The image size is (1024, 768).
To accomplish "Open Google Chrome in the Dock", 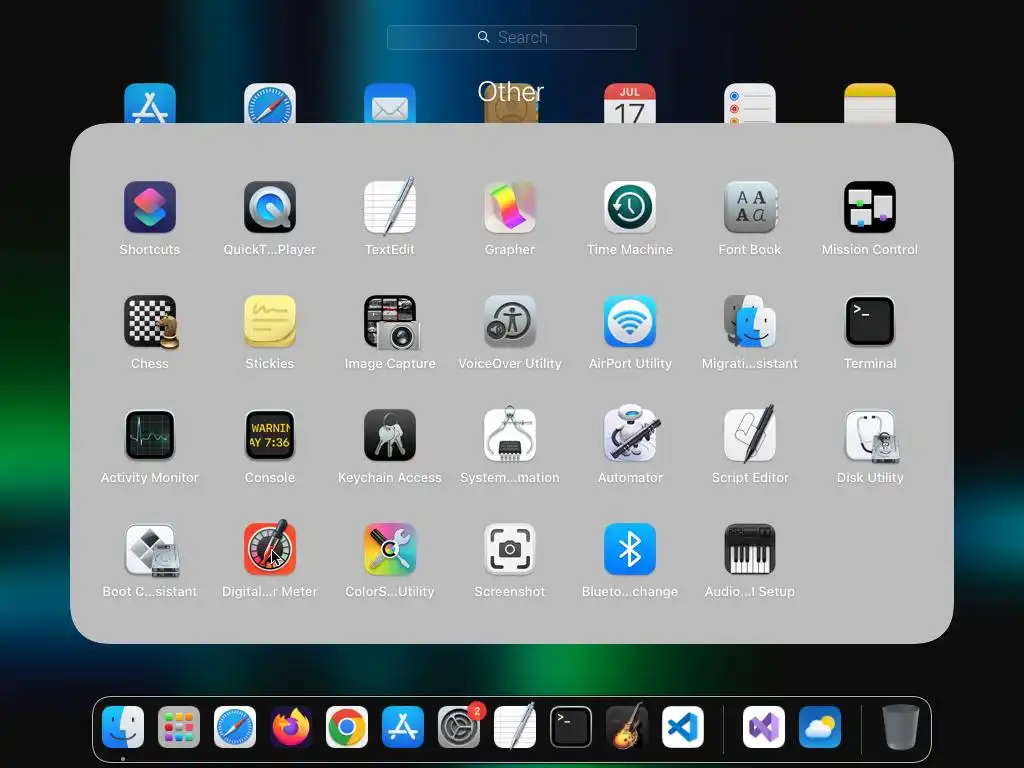I will pyautogui.click(x=347, y=728).
